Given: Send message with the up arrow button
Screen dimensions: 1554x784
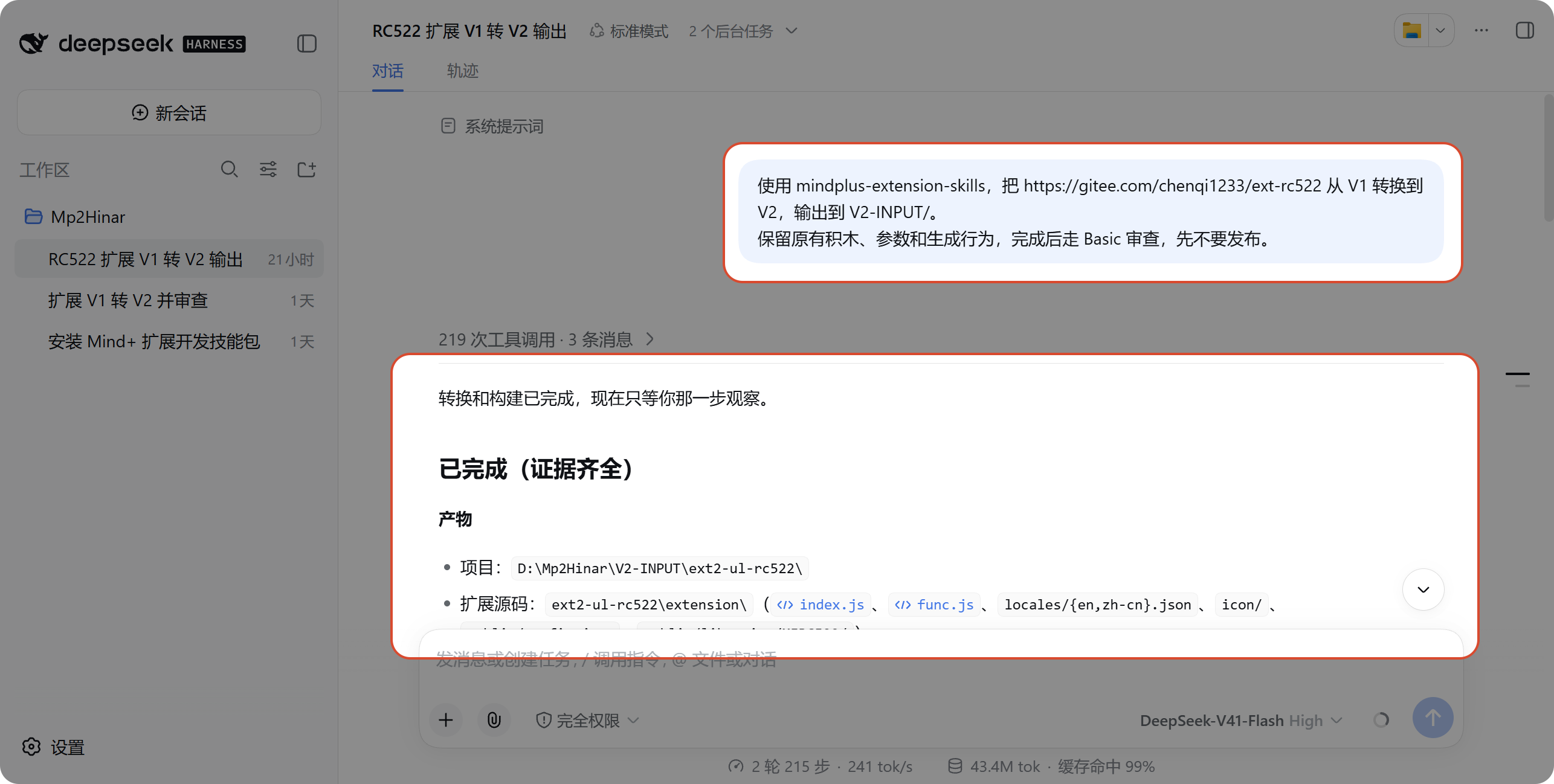Looking at the screenshot, I should [x=1433, y=718].
